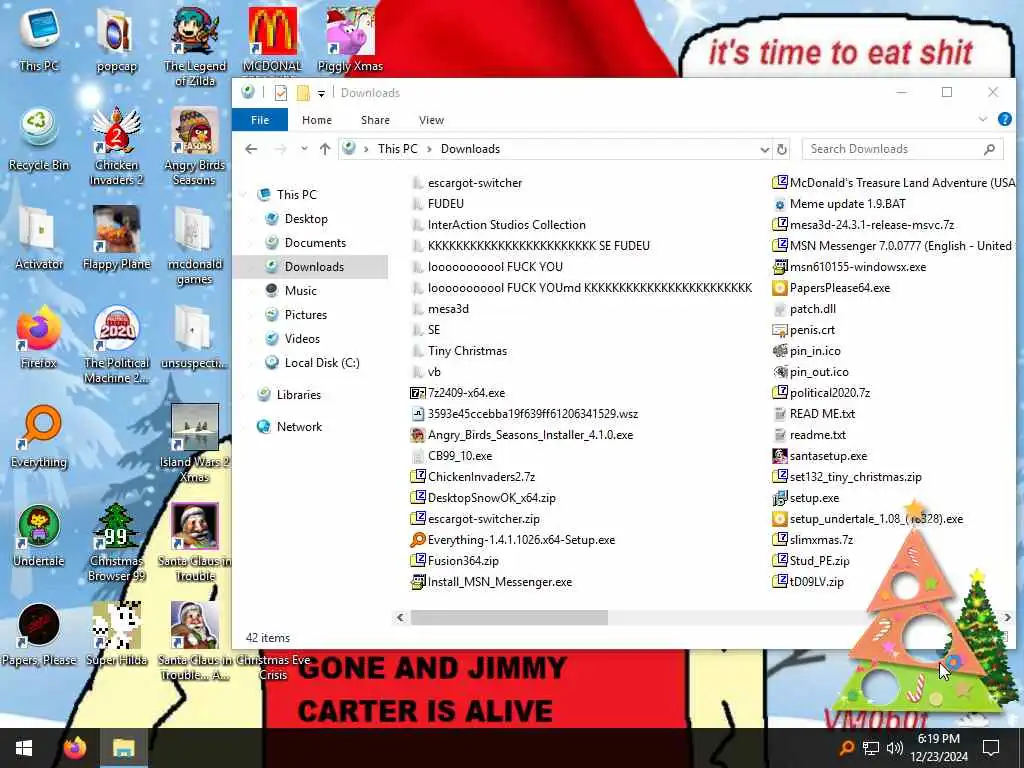This screenshot has height=768, width=1024.
Task: Open the Customize Quick Access Toolbar dropdown
Action: coord(321,93)
